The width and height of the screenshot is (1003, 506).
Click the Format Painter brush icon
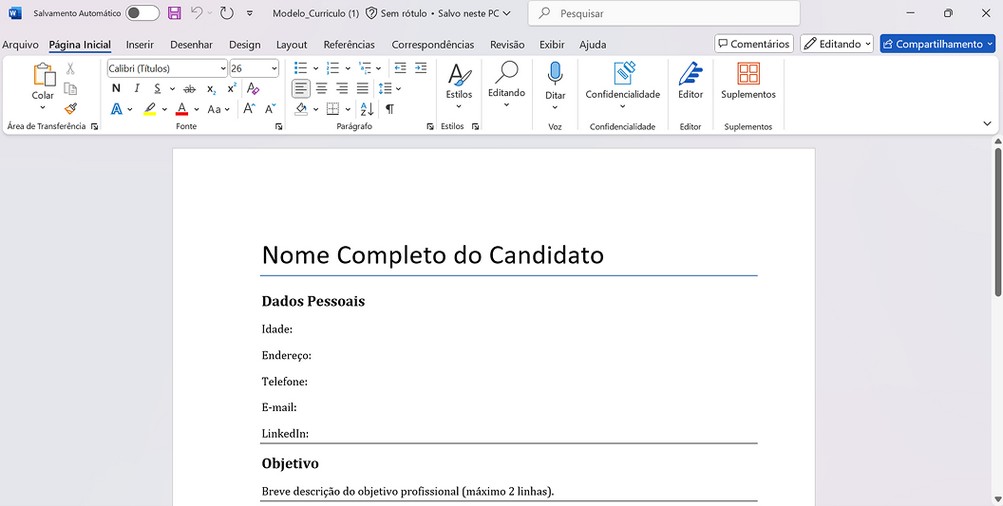point(70,109)
